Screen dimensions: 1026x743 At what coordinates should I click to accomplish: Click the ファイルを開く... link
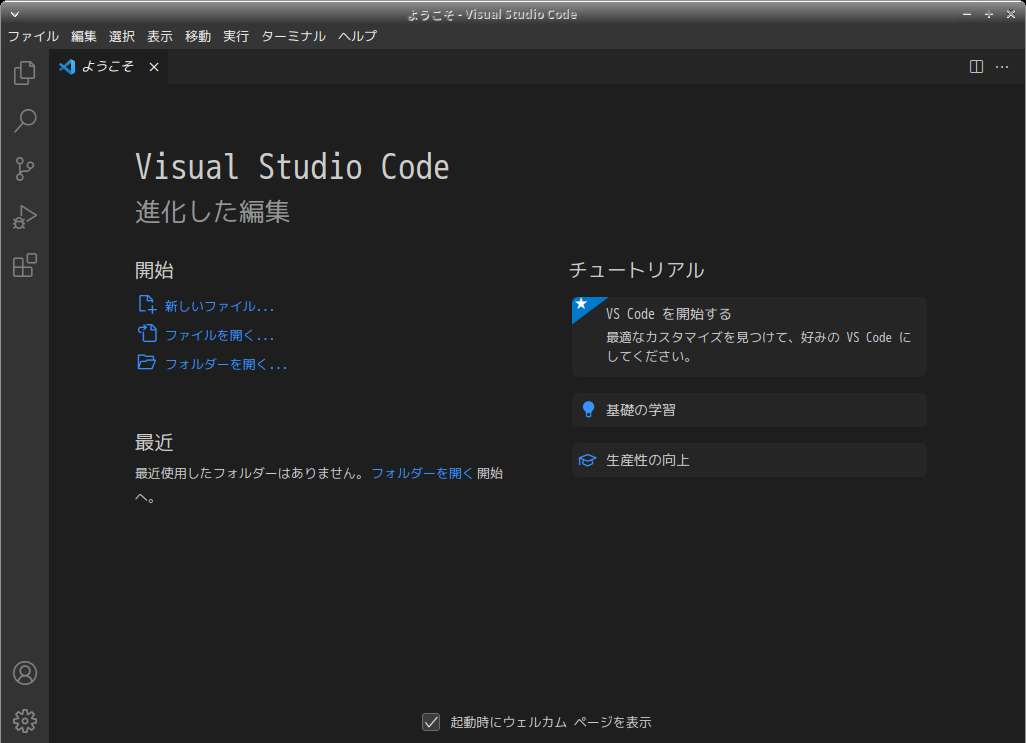pyautogui.click(x=219, y=336)
